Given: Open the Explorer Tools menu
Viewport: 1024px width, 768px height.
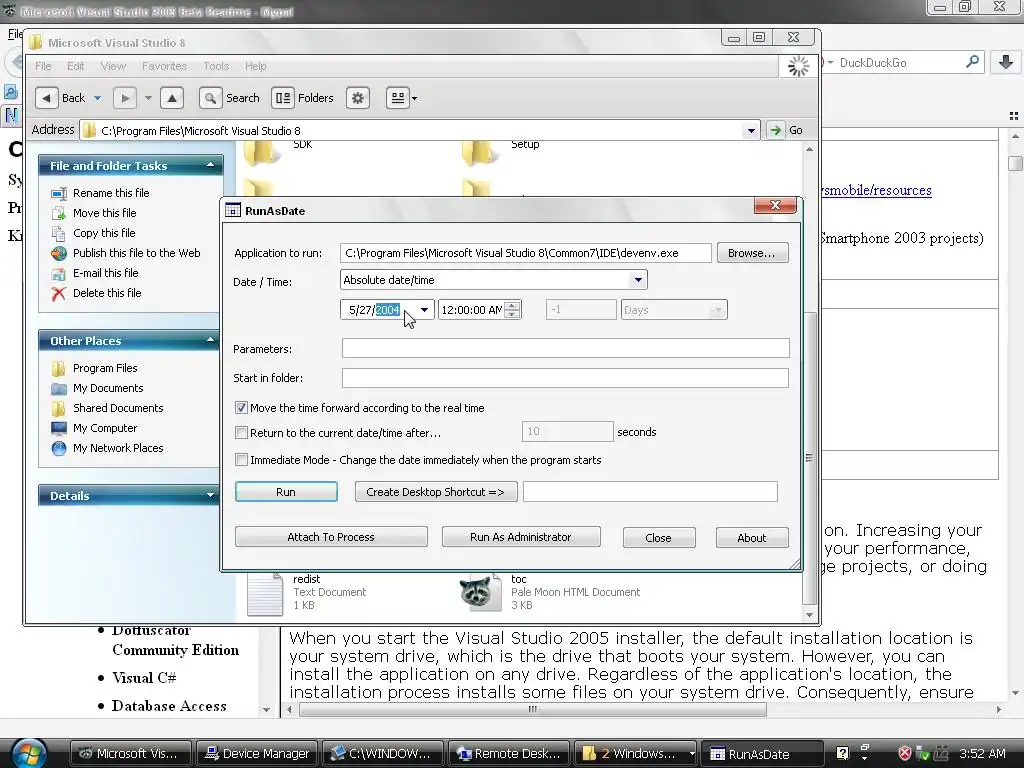Looking at the screenshot, I should tap(216, 66).
